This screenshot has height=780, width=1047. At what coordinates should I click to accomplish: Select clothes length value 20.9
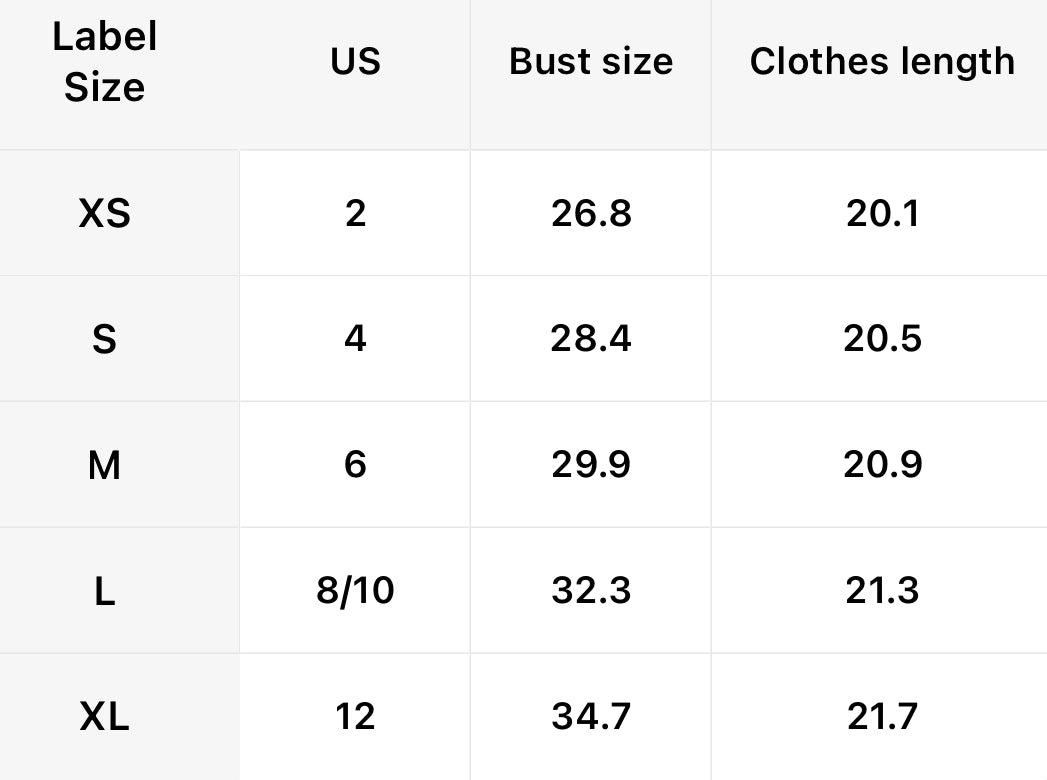point(882,465)
